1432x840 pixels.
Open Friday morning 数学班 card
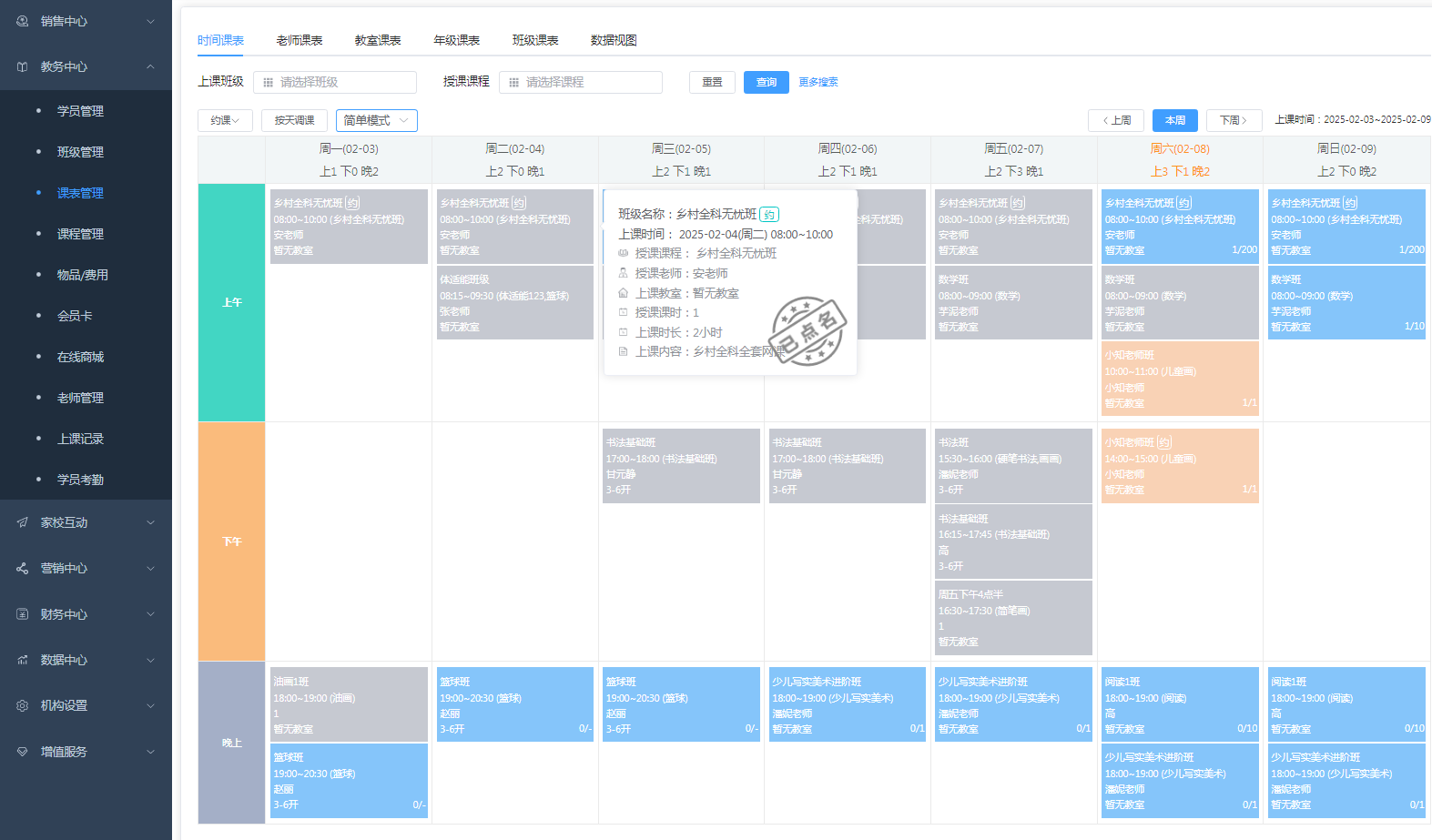pos(1013,302)
